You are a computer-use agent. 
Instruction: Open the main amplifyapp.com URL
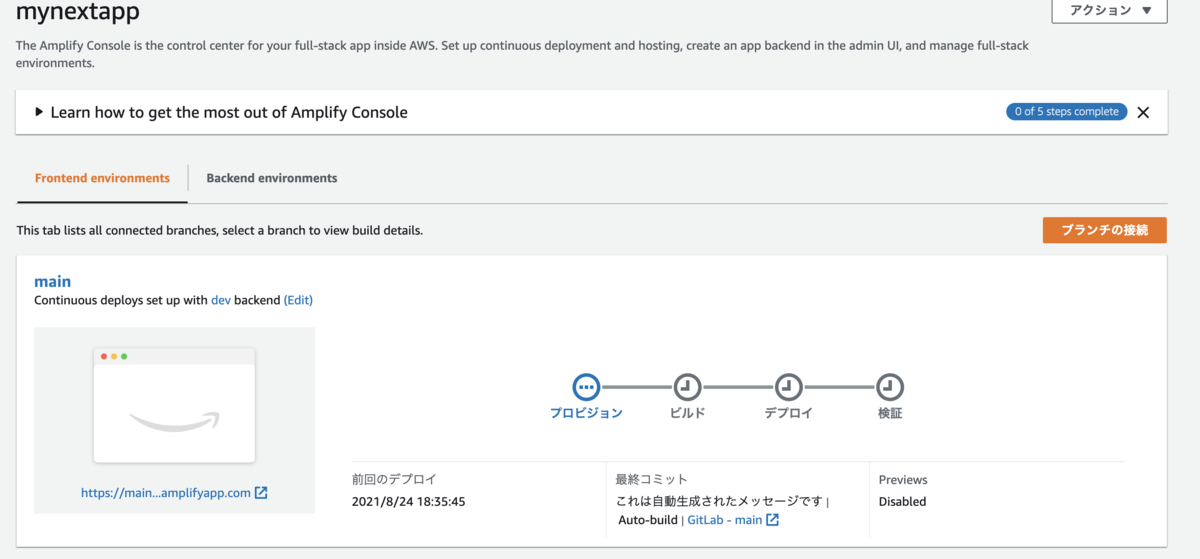tap(166, 492)
